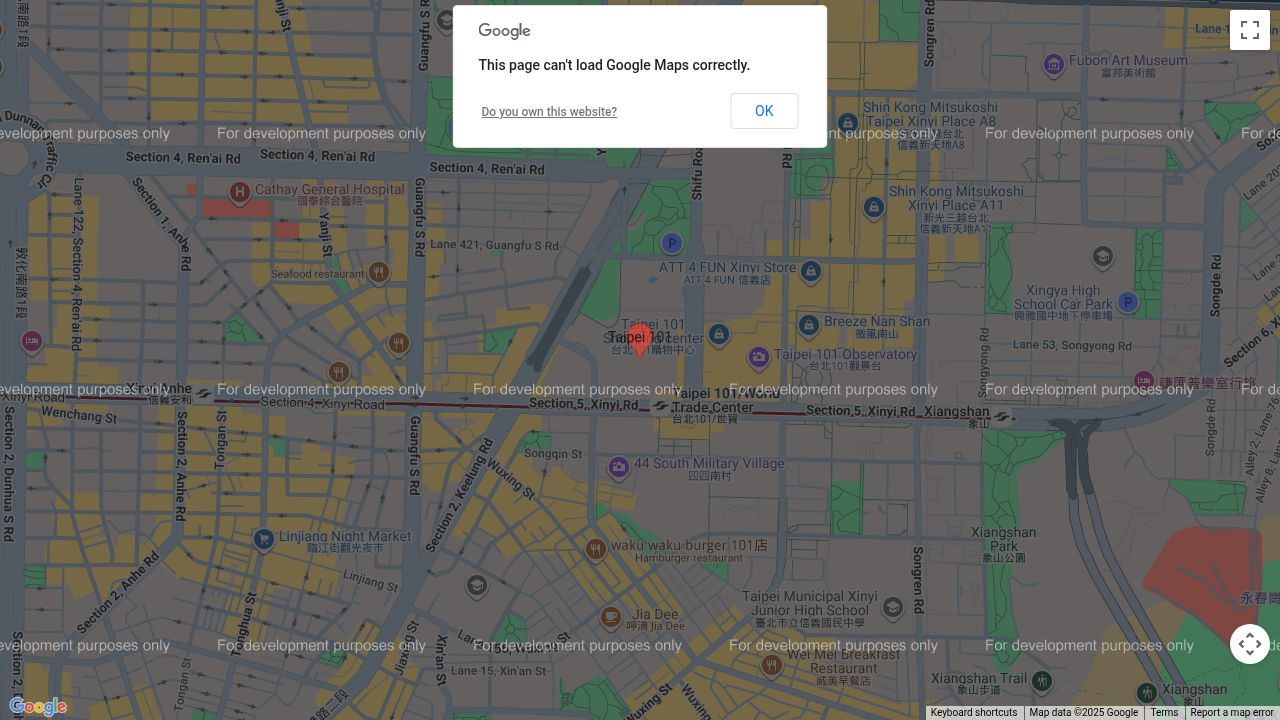The image size is (1280, 720).
Task: Select the Linjiang Night Market marker
Action: (263, 538)
